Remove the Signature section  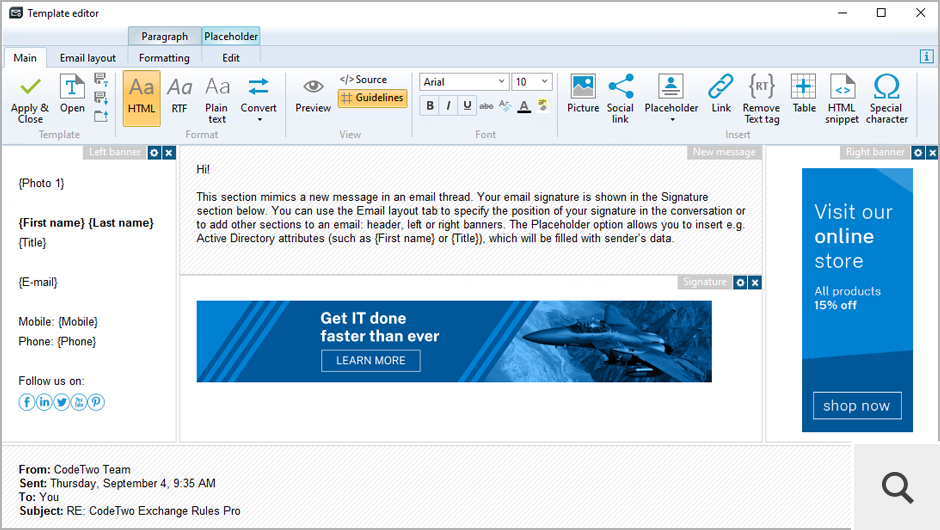pyautogui.click(x=755, y=282)
